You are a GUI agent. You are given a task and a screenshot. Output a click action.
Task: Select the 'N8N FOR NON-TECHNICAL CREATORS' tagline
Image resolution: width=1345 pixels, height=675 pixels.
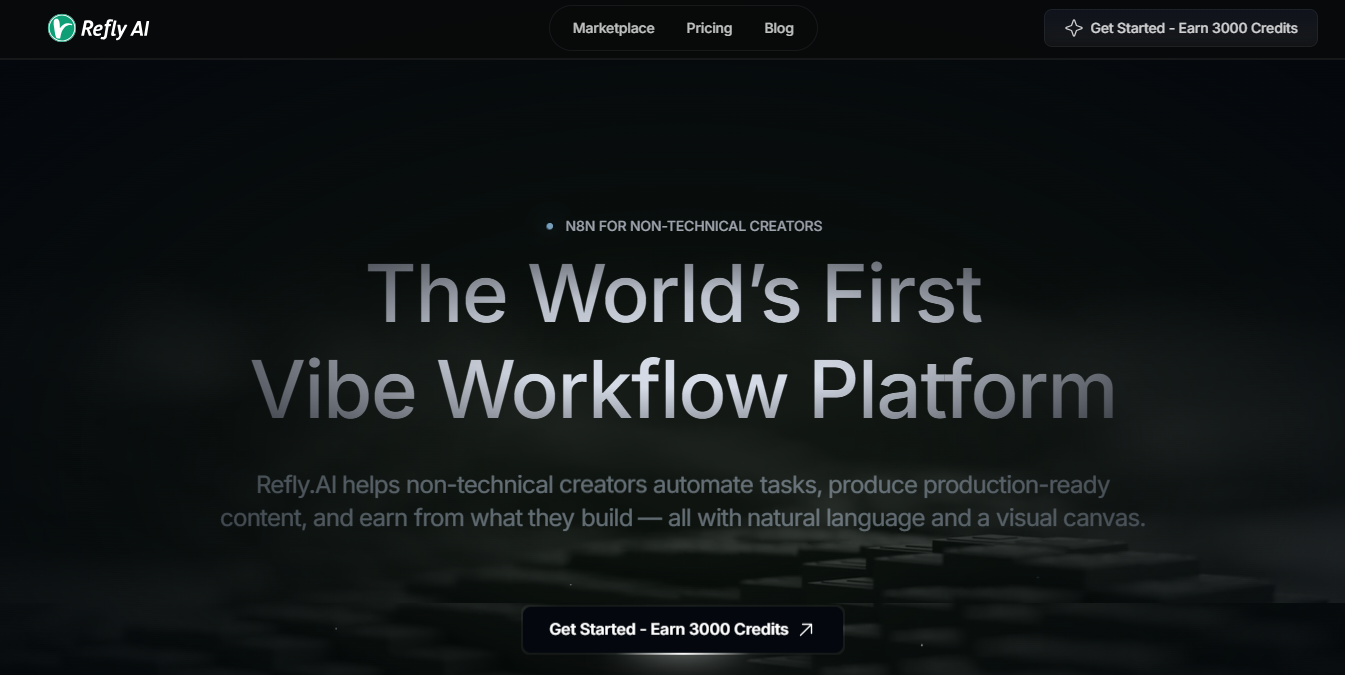(693, 226)
